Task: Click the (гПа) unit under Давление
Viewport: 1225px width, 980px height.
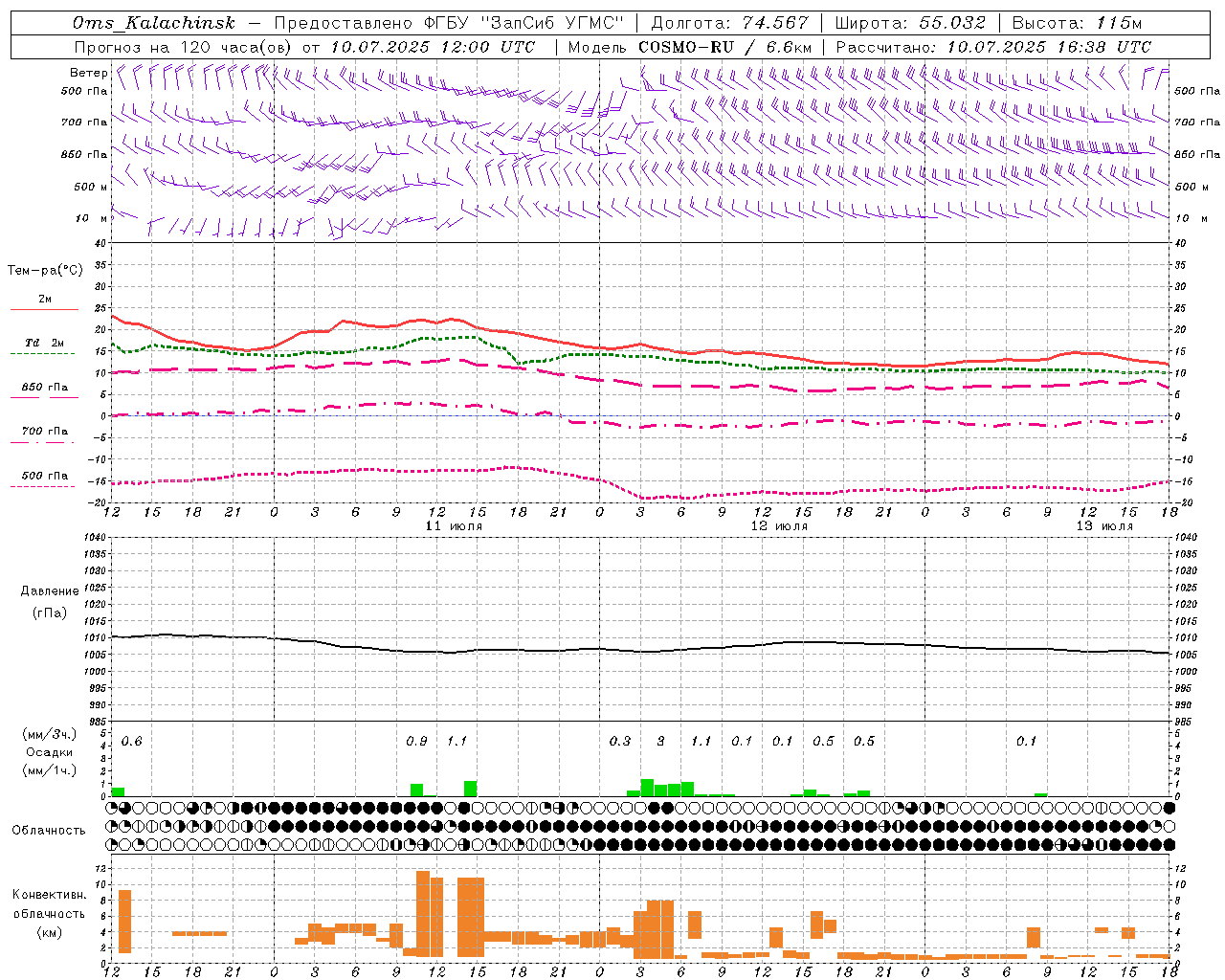Action: pos(50,612)
